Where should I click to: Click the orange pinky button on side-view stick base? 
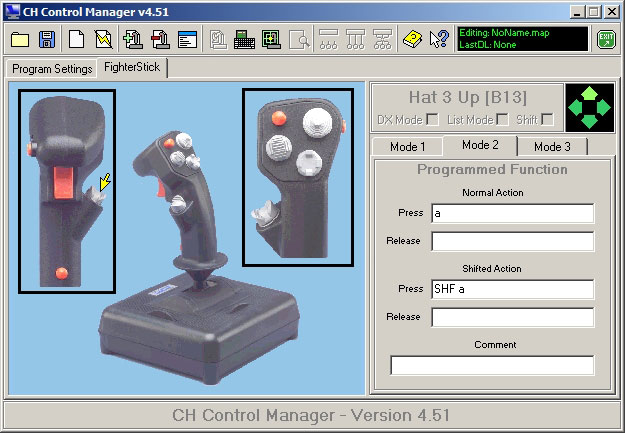(x=61, y=274)
